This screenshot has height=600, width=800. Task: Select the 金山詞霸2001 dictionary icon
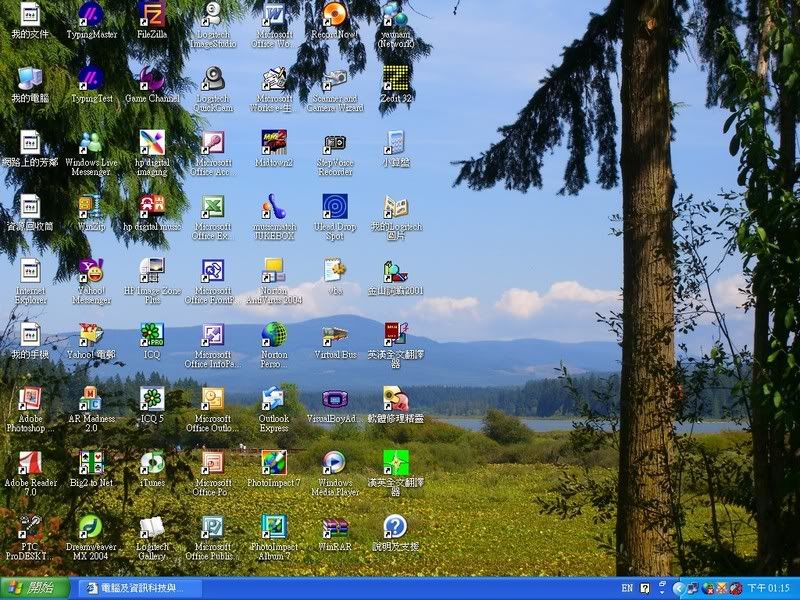(x=396, y=270)
